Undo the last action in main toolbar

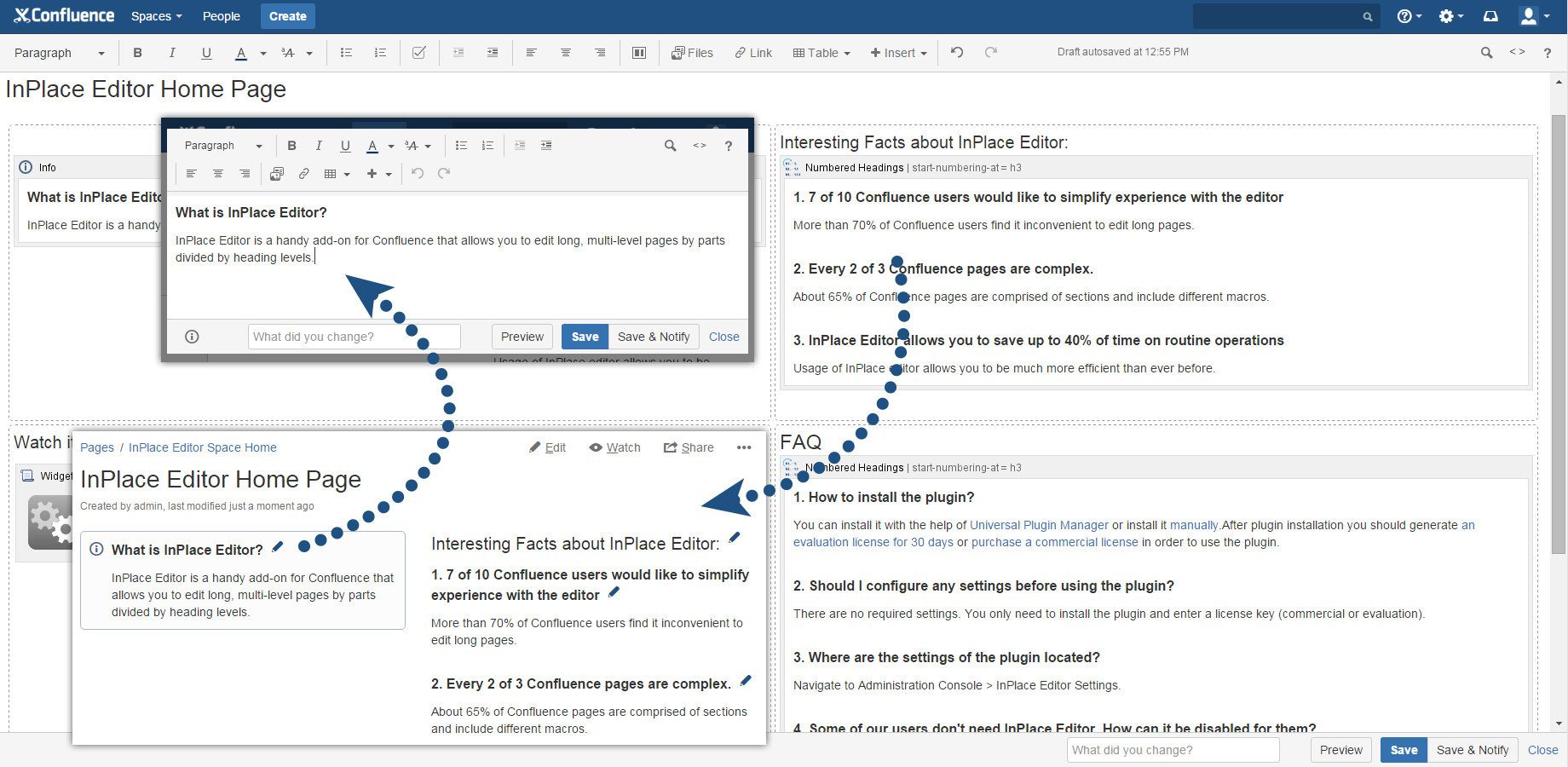[x=957, y=52]
